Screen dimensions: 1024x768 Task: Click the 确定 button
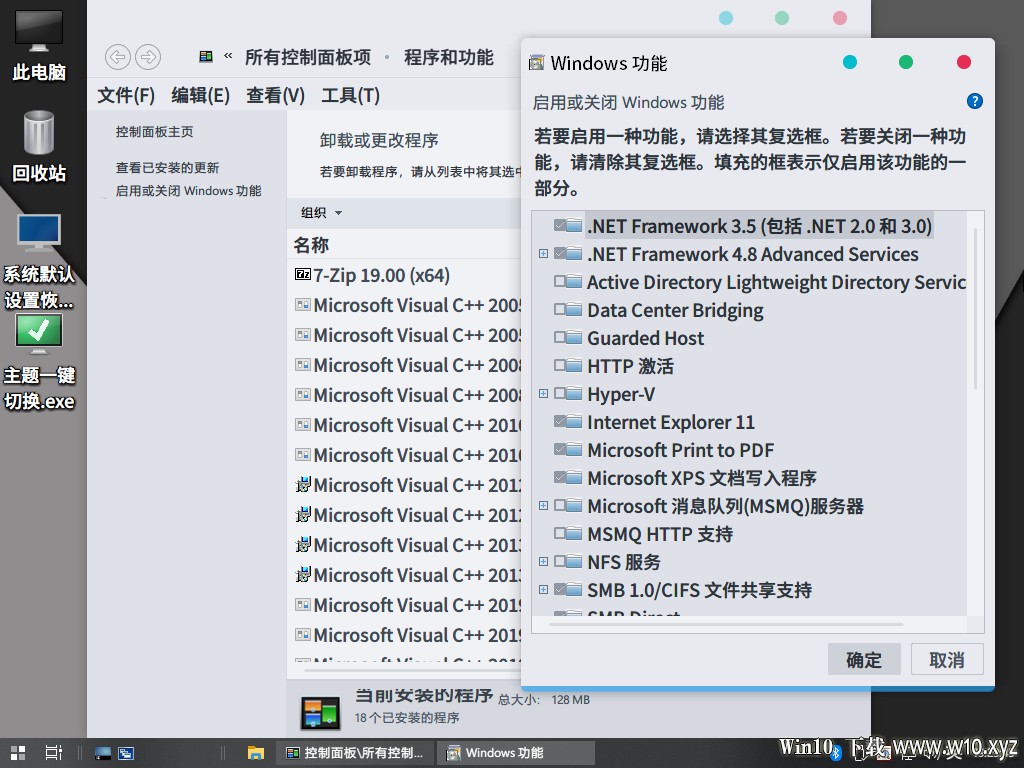pyautogui.click(x=864, y=660)
